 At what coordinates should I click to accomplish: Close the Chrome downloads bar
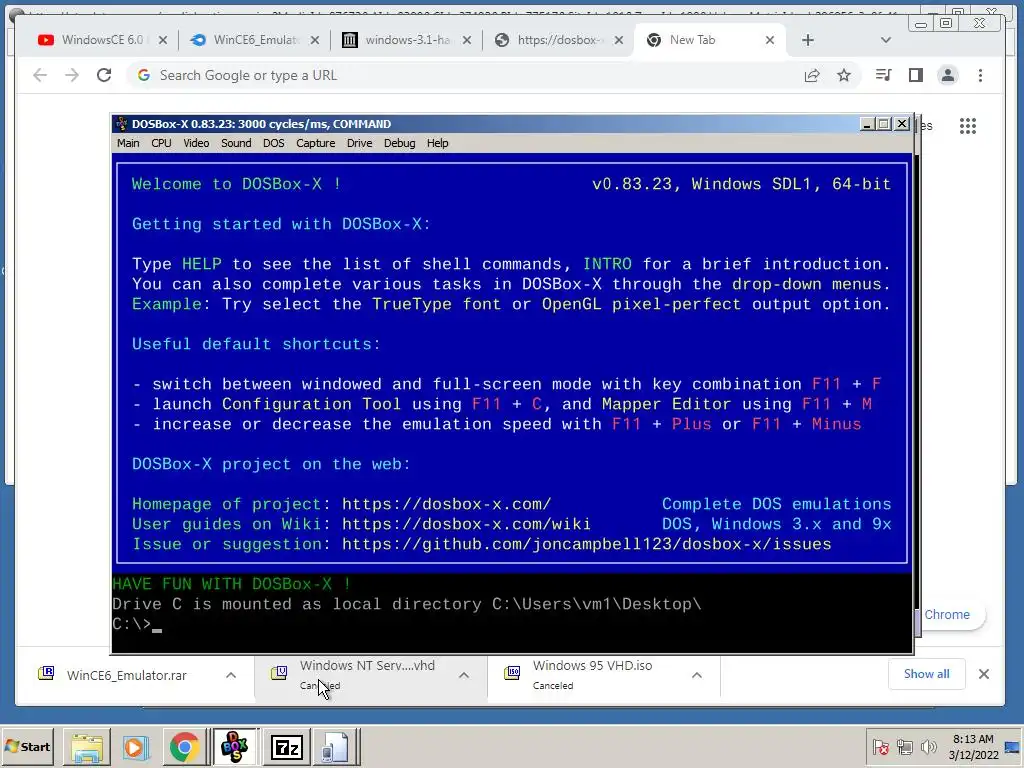tap(984, 674)
